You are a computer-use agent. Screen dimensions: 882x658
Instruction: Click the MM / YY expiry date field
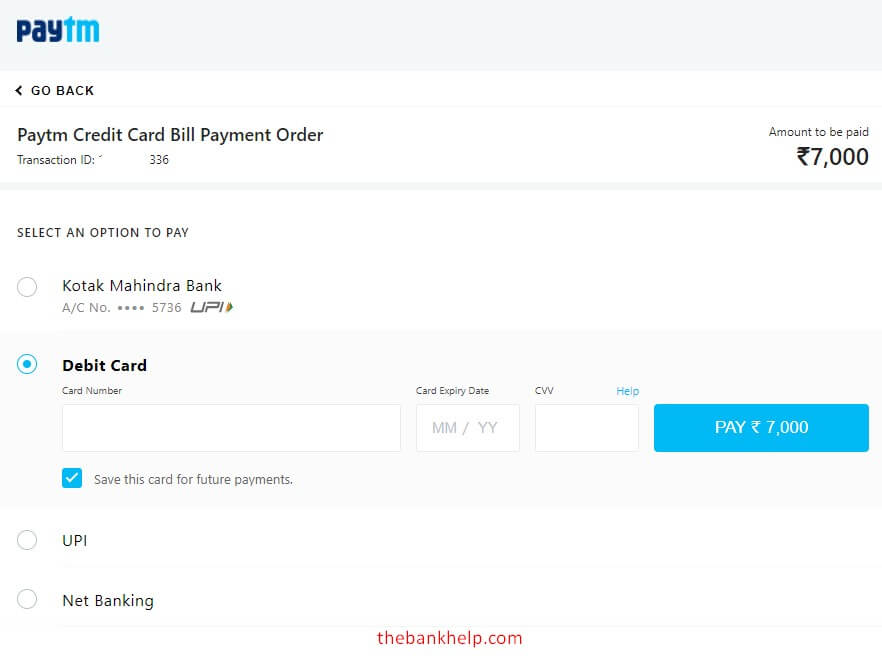467,428
